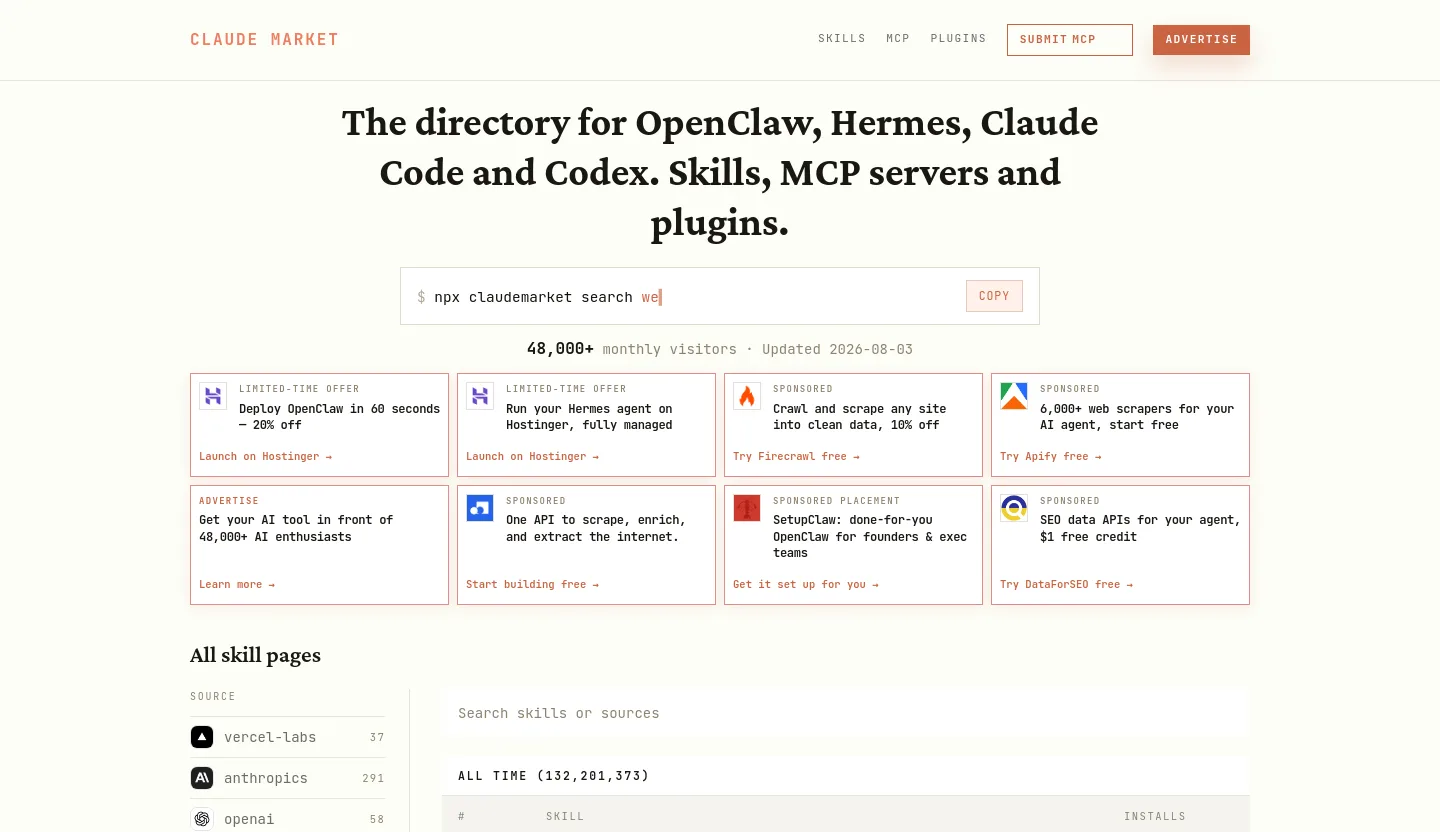1440x832 pixels.
Task: Focus the Search skills or sources field
Action: pyautogui.click(x=846, y=713)
